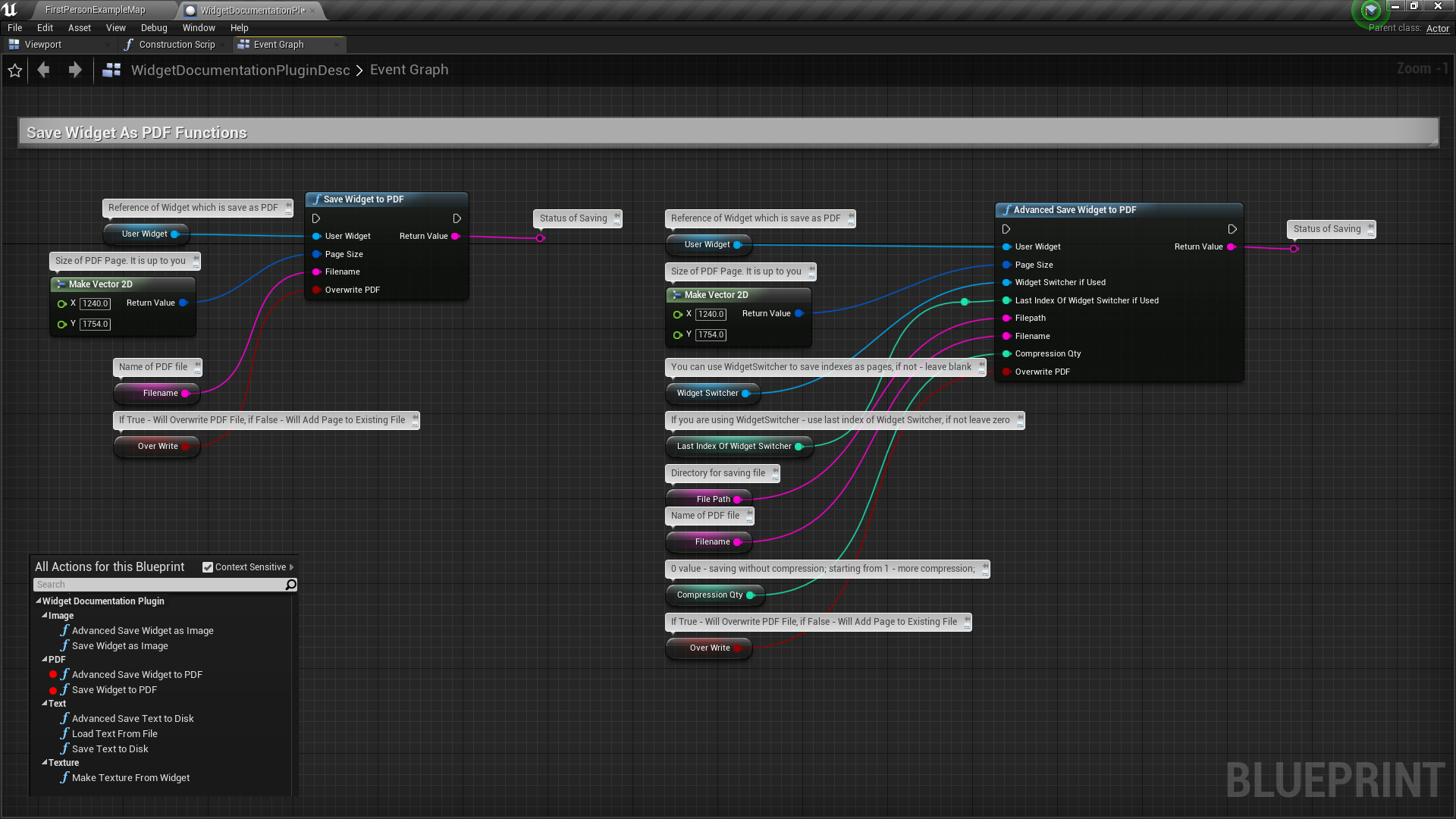Image resolution: width=1456 pixels, height=819 pixels.
Task: Open the Window menu
Action: click(x=199, y=28)
